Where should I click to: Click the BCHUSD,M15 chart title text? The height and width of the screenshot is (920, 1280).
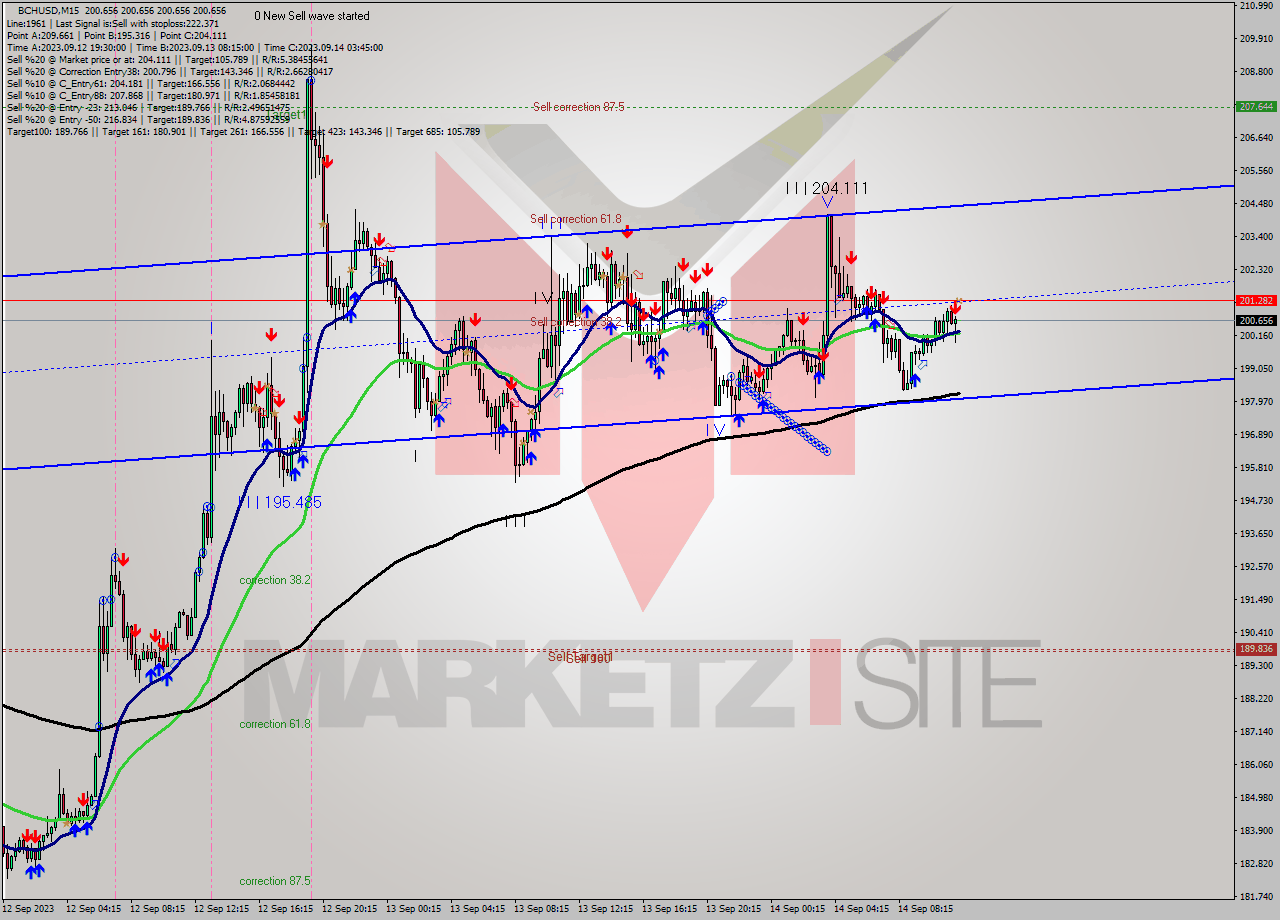(48, 10)
